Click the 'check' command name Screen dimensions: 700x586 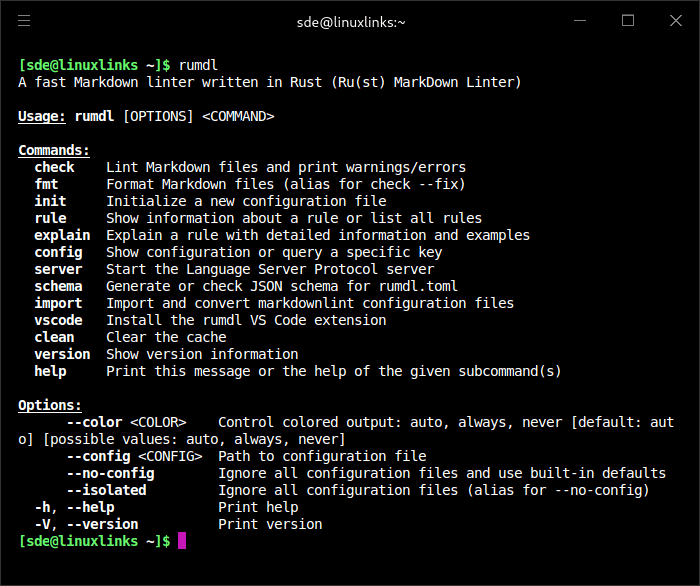pyautogui.click(x=54, y=167)
